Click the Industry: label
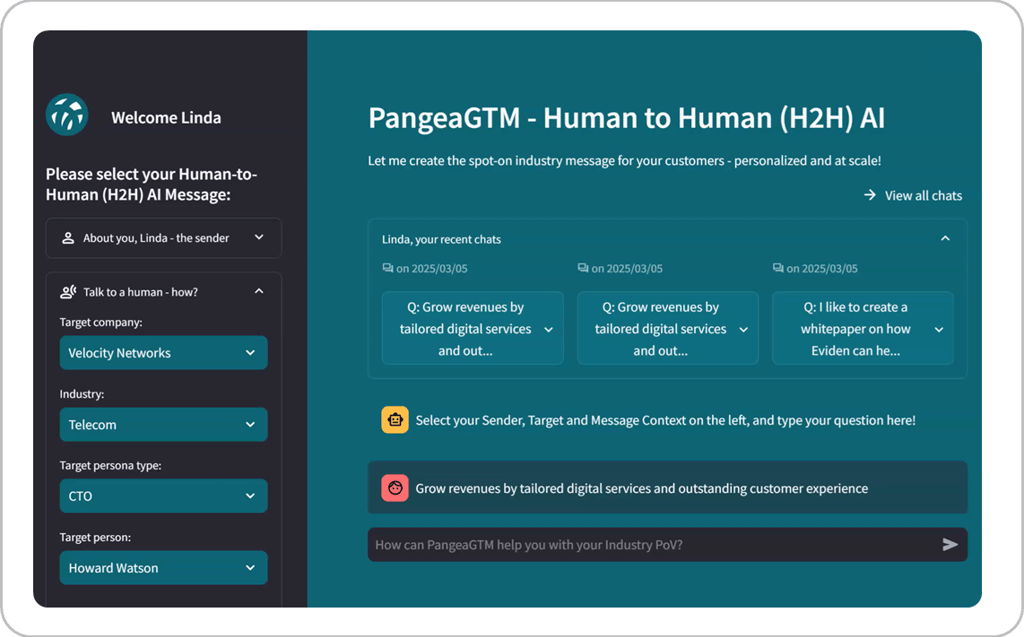1024x637 pixels. coord(82,394)
